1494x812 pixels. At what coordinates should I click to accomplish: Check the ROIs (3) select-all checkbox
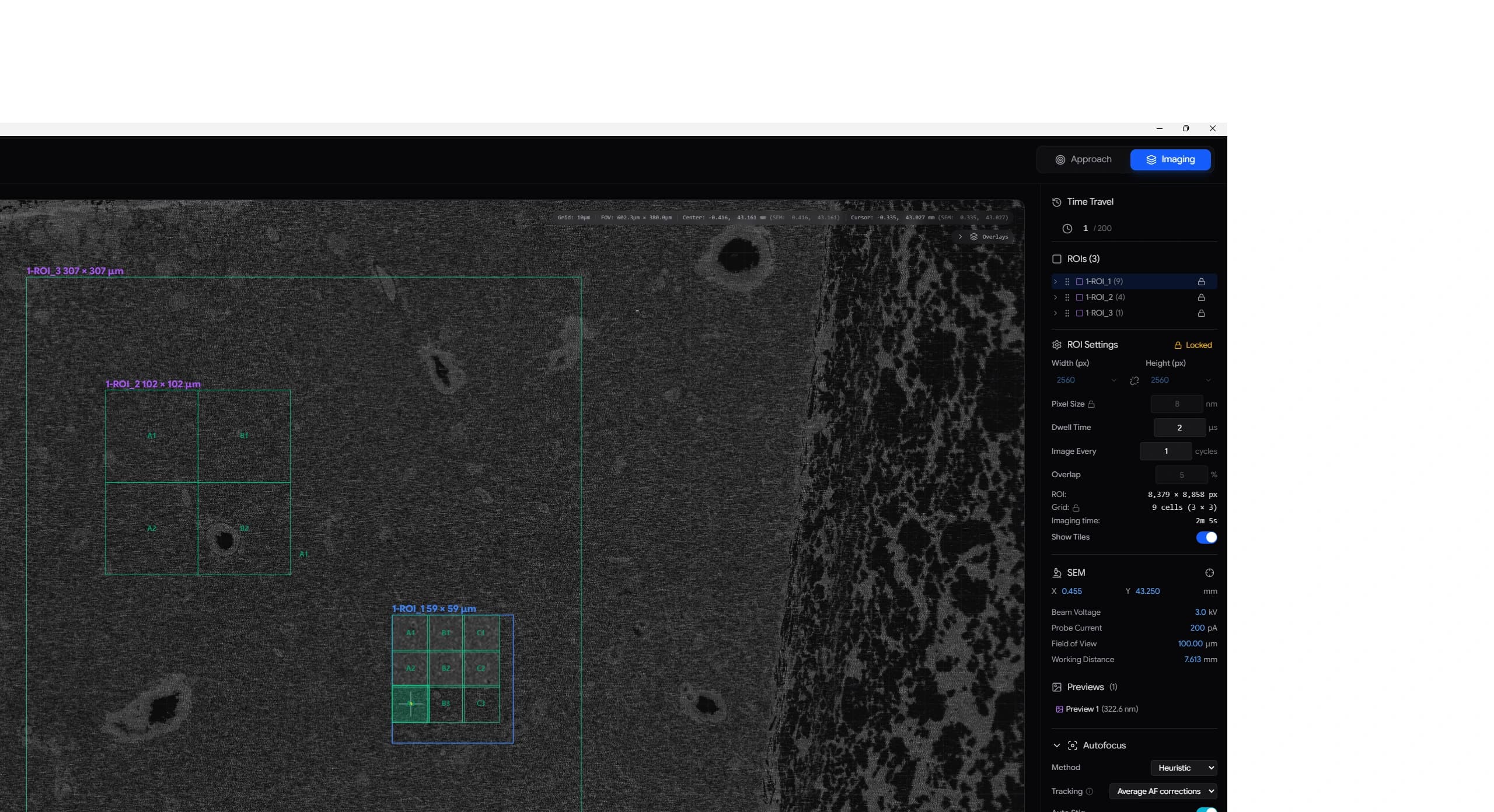[1056, 259]
